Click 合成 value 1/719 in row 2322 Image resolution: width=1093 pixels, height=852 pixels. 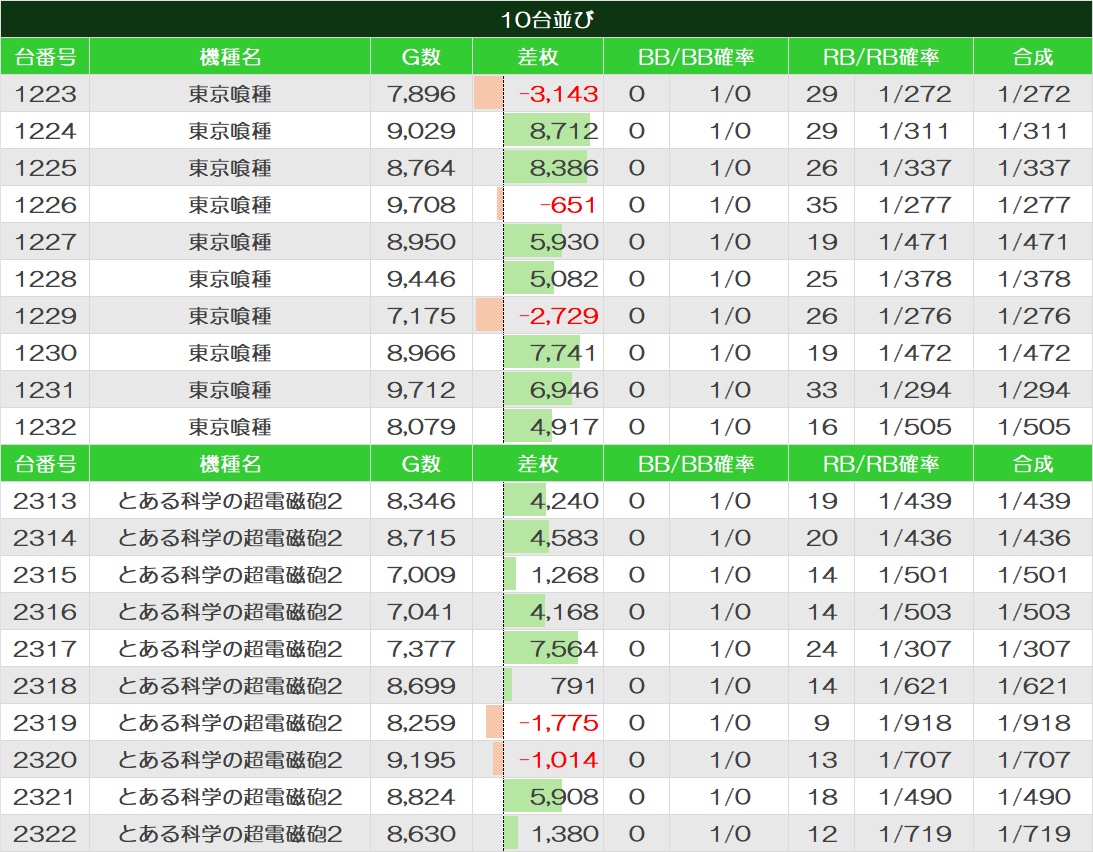click(1034, 832)
